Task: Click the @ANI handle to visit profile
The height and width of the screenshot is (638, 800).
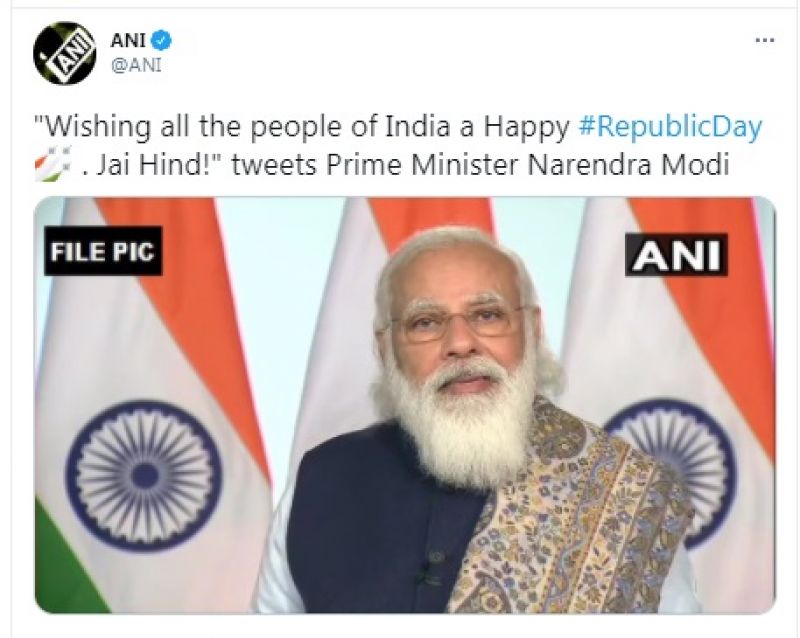Action: pos(135,65)
